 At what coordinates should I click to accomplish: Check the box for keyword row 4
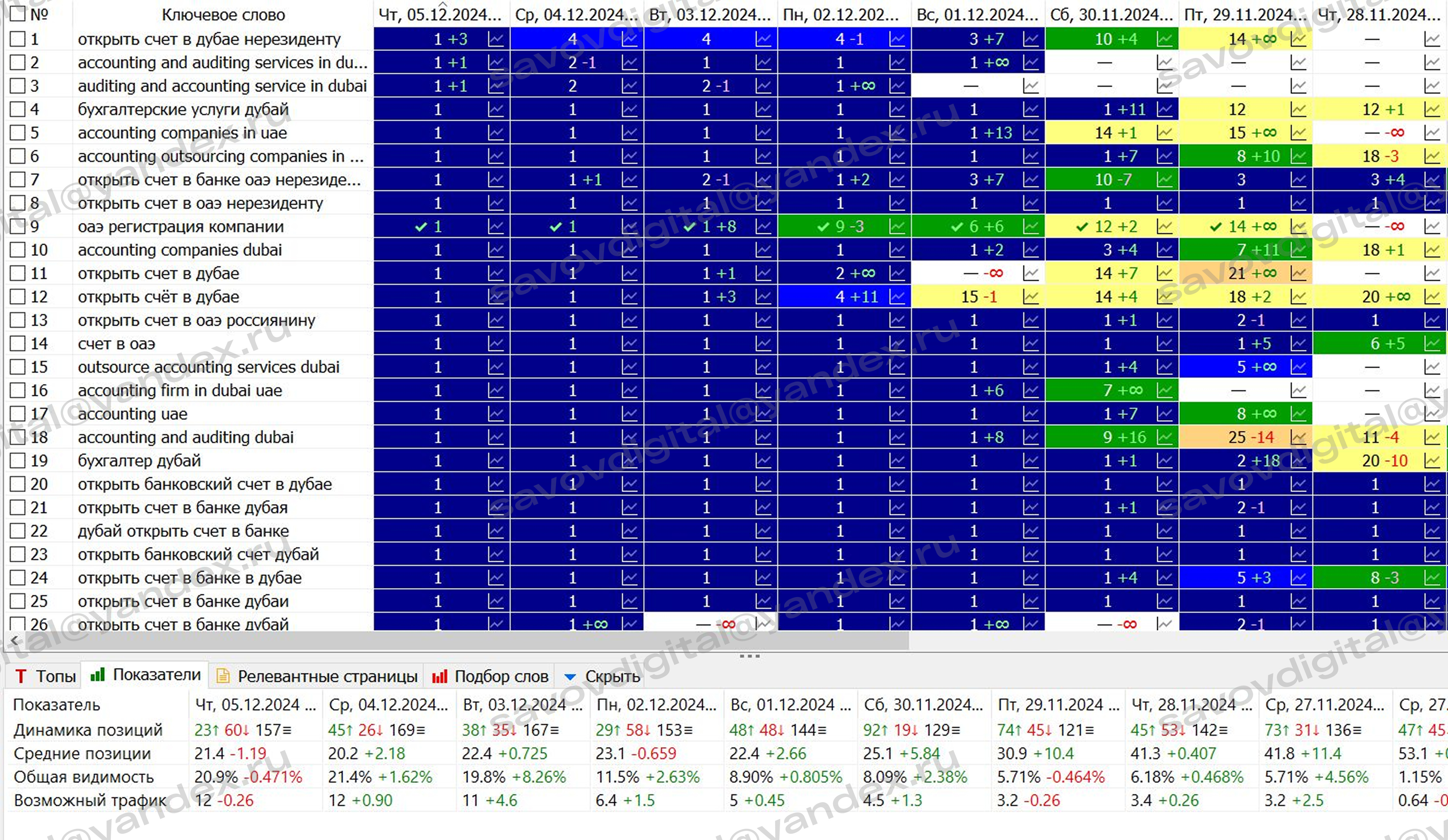[18, 109]
